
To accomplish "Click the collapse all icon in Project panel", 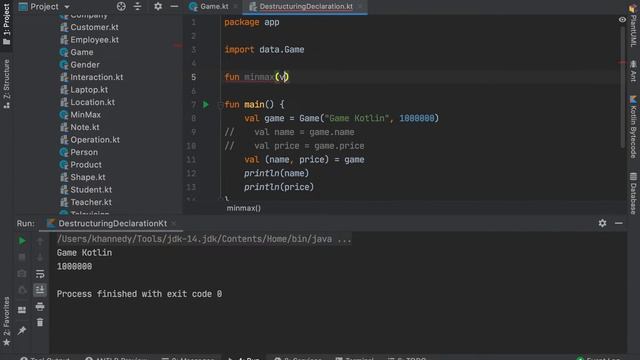I will click(x=138, y=7).
